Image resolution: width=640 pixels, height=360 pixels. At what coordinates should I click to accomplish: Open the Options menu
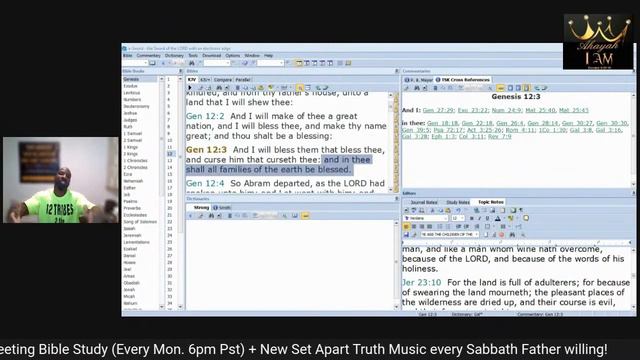[x=233, y=56]
